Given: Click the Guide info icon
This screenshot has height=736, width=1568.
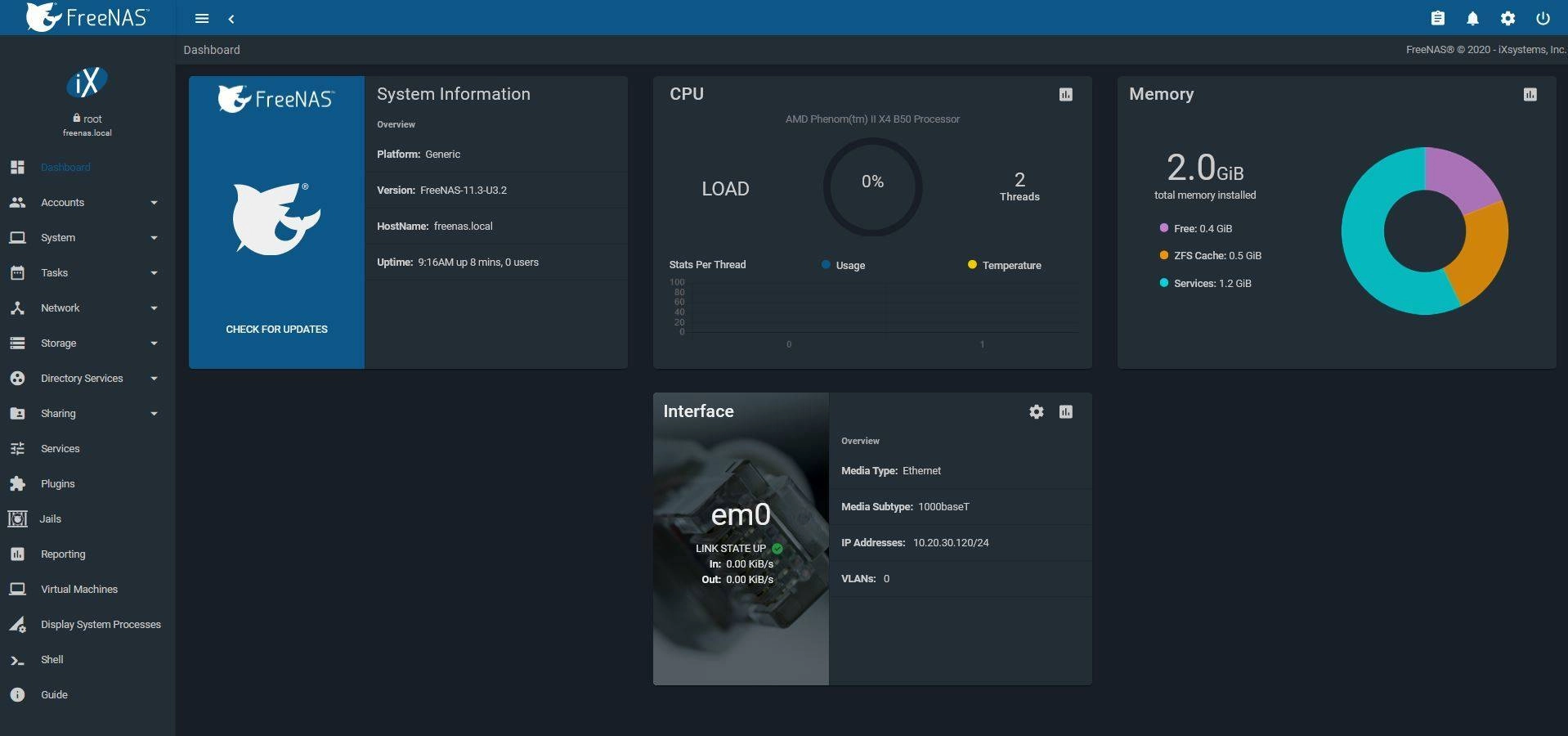Looking at the screenshot, I should click(x=17, y=694).
